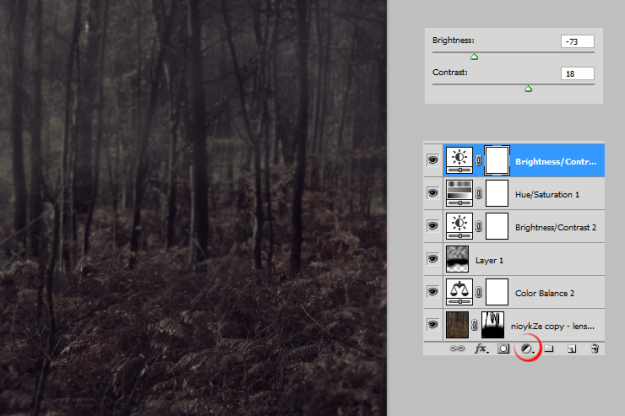Select the 'Layer 1' layer name
The image size is (625, 416).
click(x=489, y=261)
